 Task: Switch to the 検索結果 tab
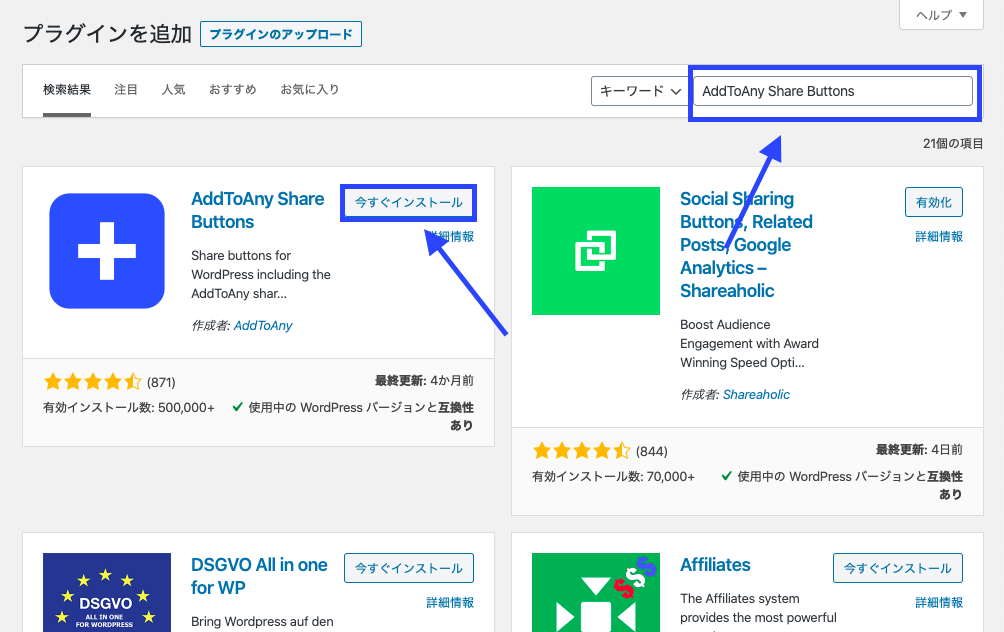[67, 90]
